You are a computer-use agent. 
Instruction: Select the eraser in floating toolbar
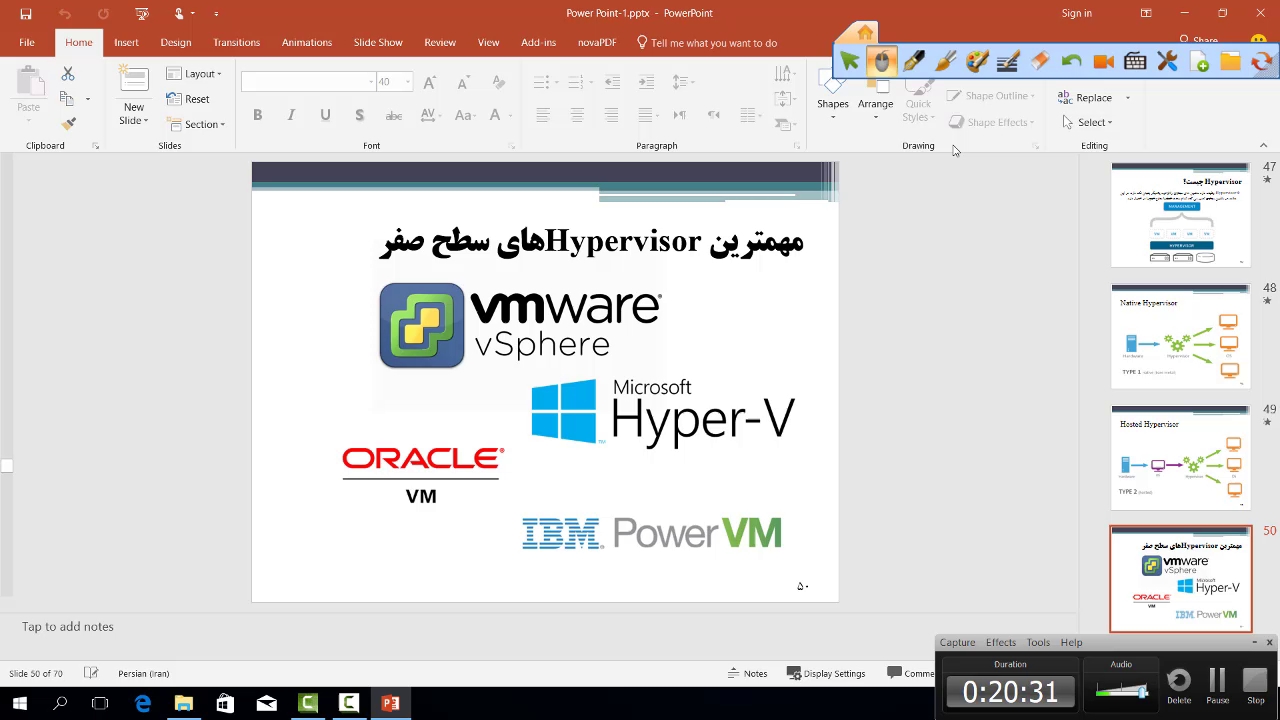pyautogui.click(x=1040, y=62)
